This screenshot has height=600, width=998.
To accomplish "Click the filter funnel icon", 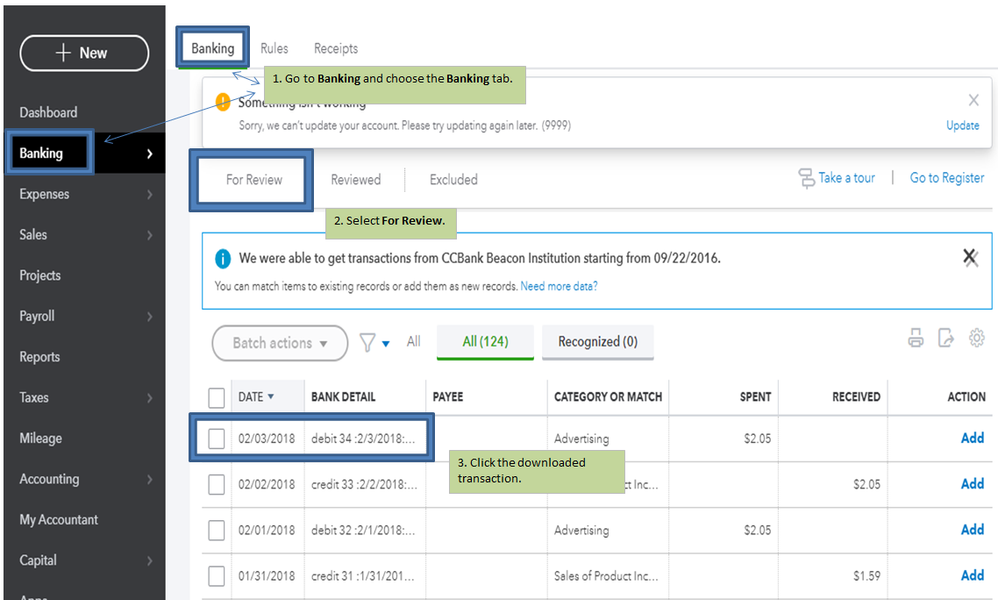I will coord(367,343).
